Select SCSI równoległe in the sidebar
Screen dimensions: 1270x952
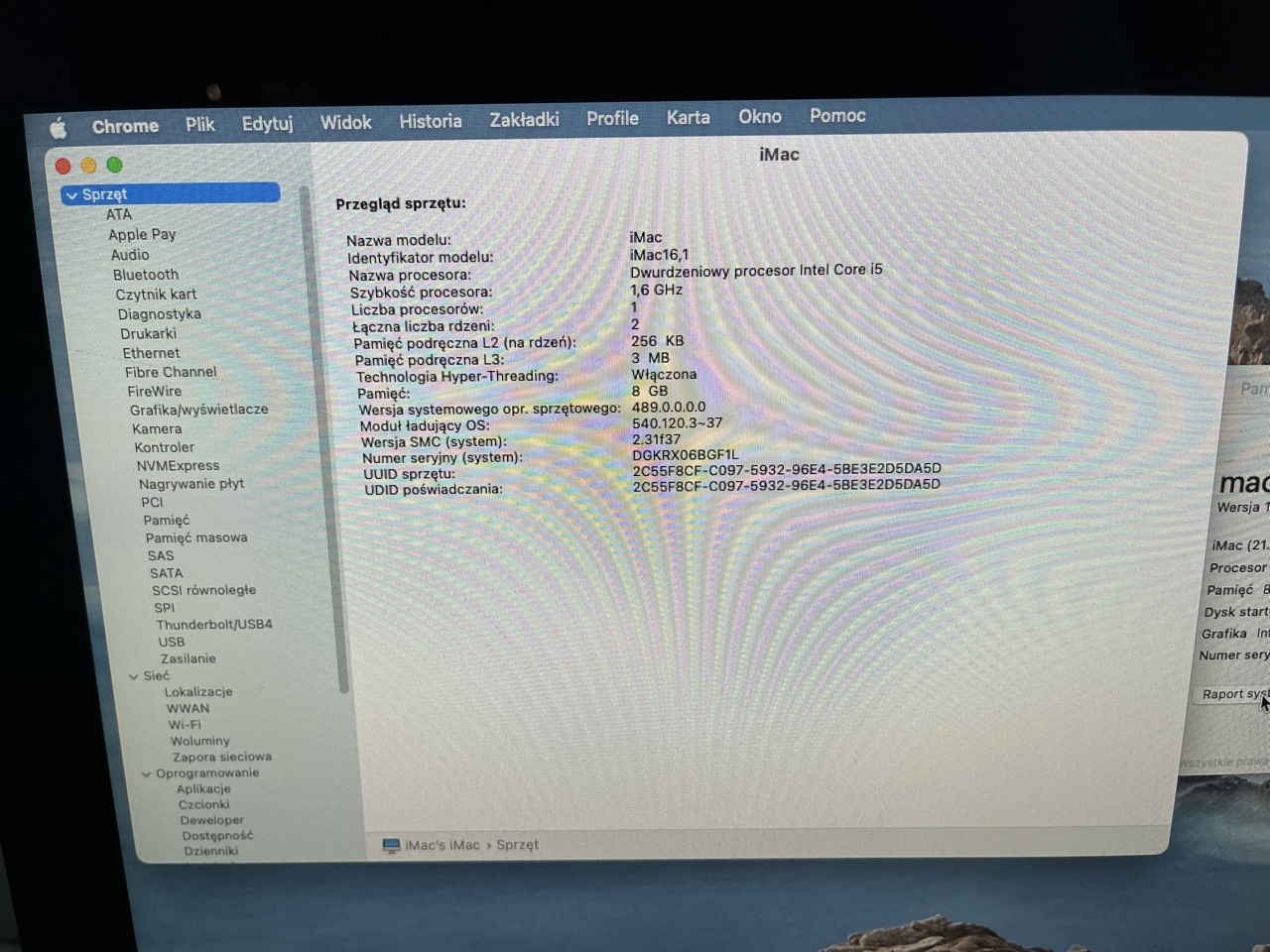[203, 590]
